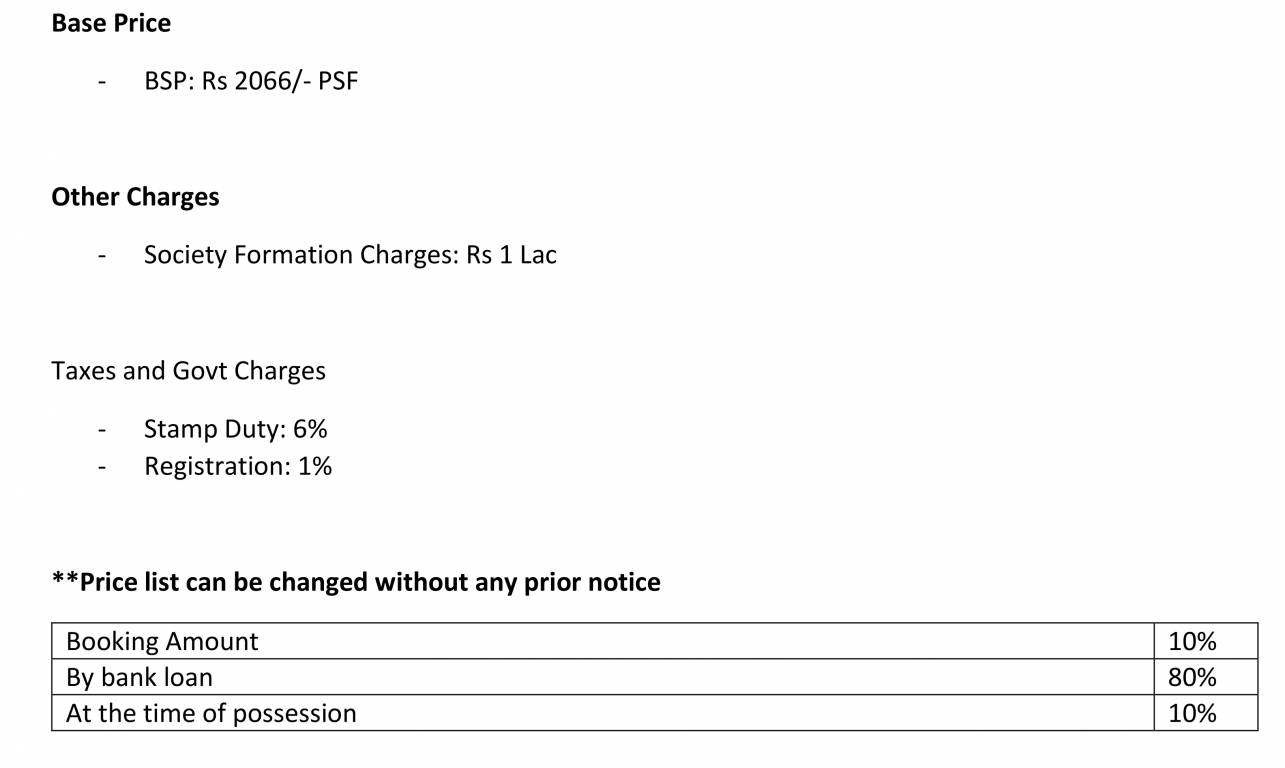Click the 10% cell in possession row
This screenshot has height=768, width=1285.
tap(1192, 713)
